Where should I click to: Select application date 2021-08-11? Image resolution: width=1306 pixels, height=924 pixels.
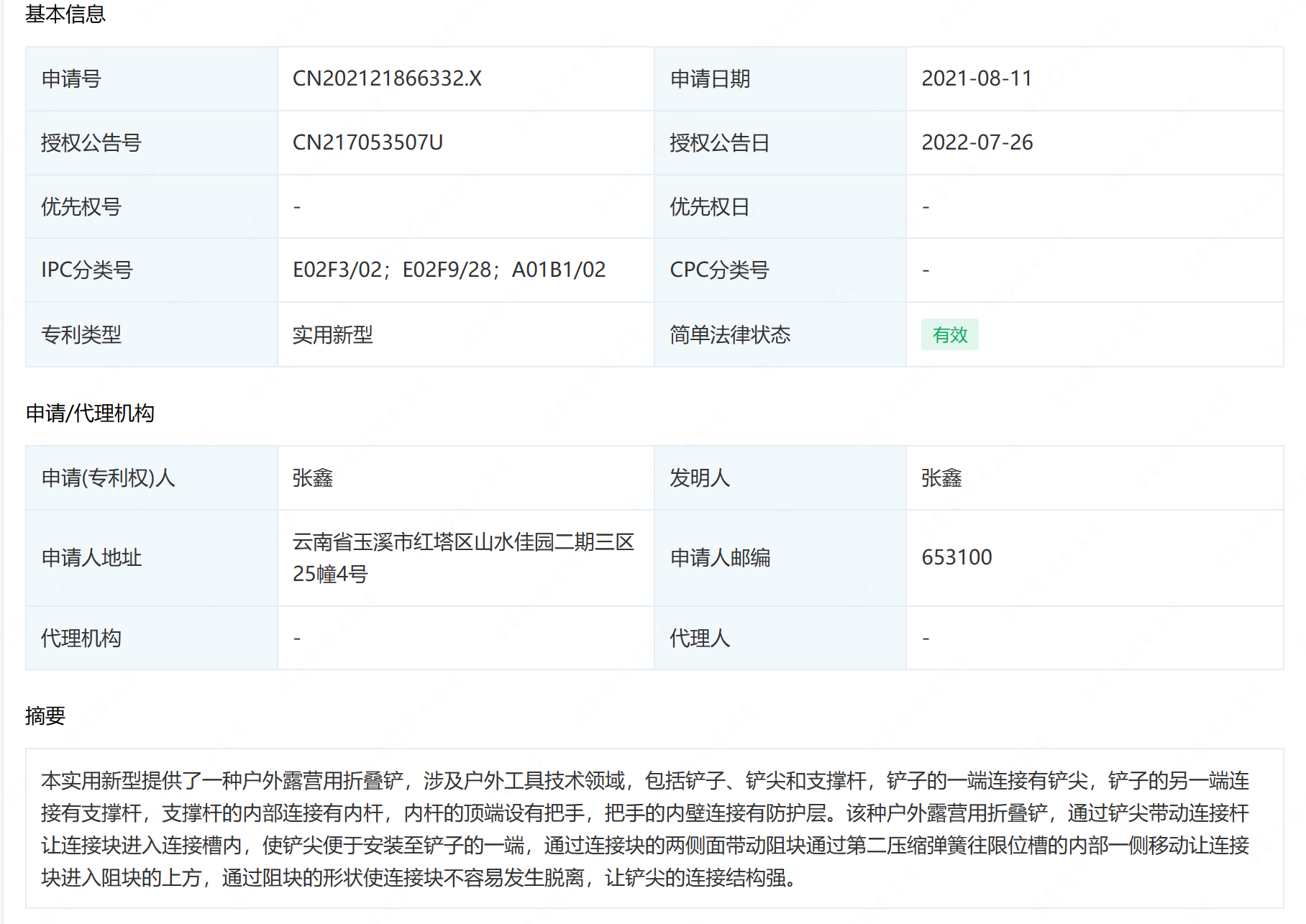click(977, 78)
